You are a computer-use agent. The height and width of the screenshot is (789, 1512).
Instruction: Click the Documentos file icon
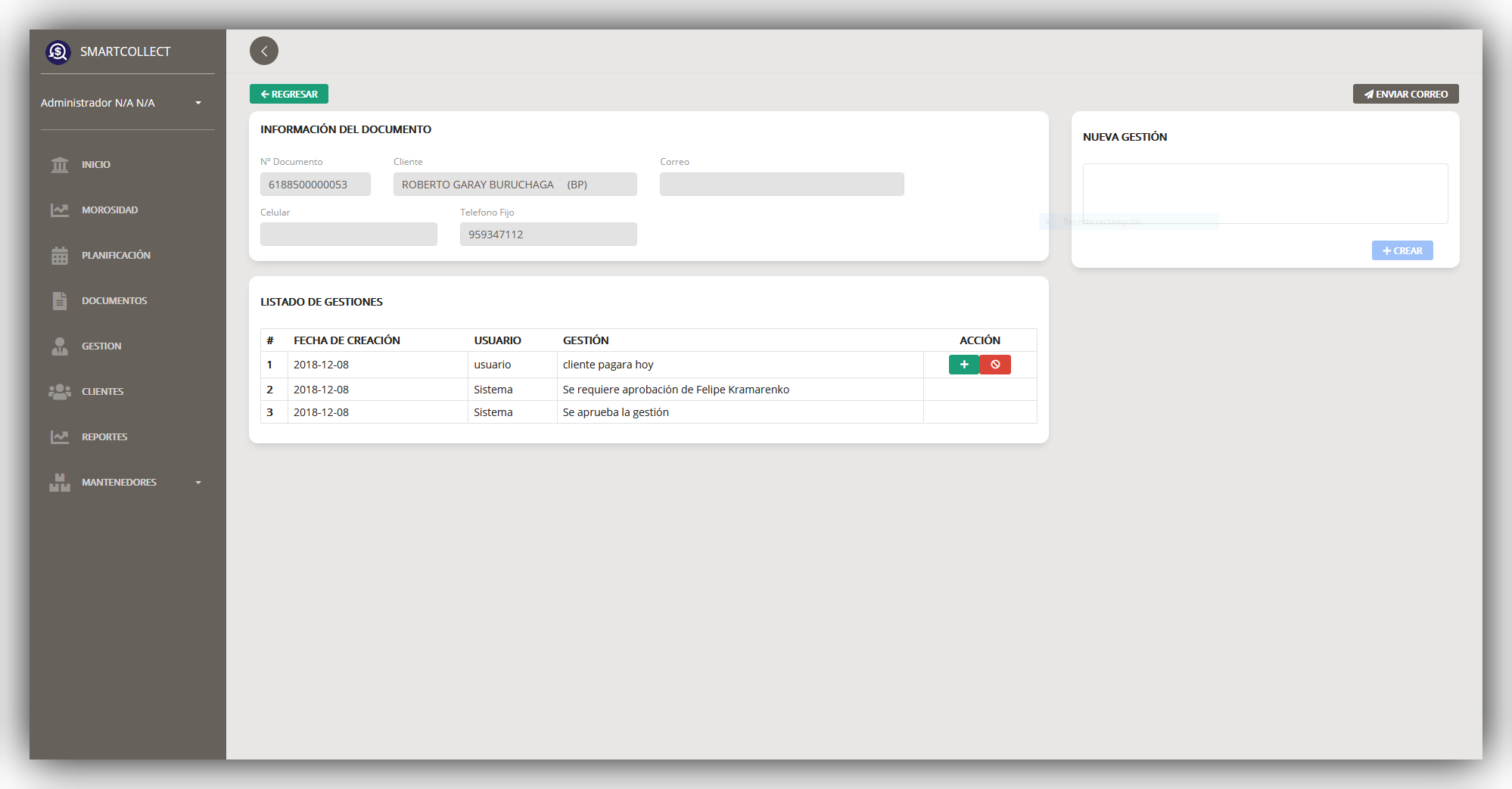[60, 301]
